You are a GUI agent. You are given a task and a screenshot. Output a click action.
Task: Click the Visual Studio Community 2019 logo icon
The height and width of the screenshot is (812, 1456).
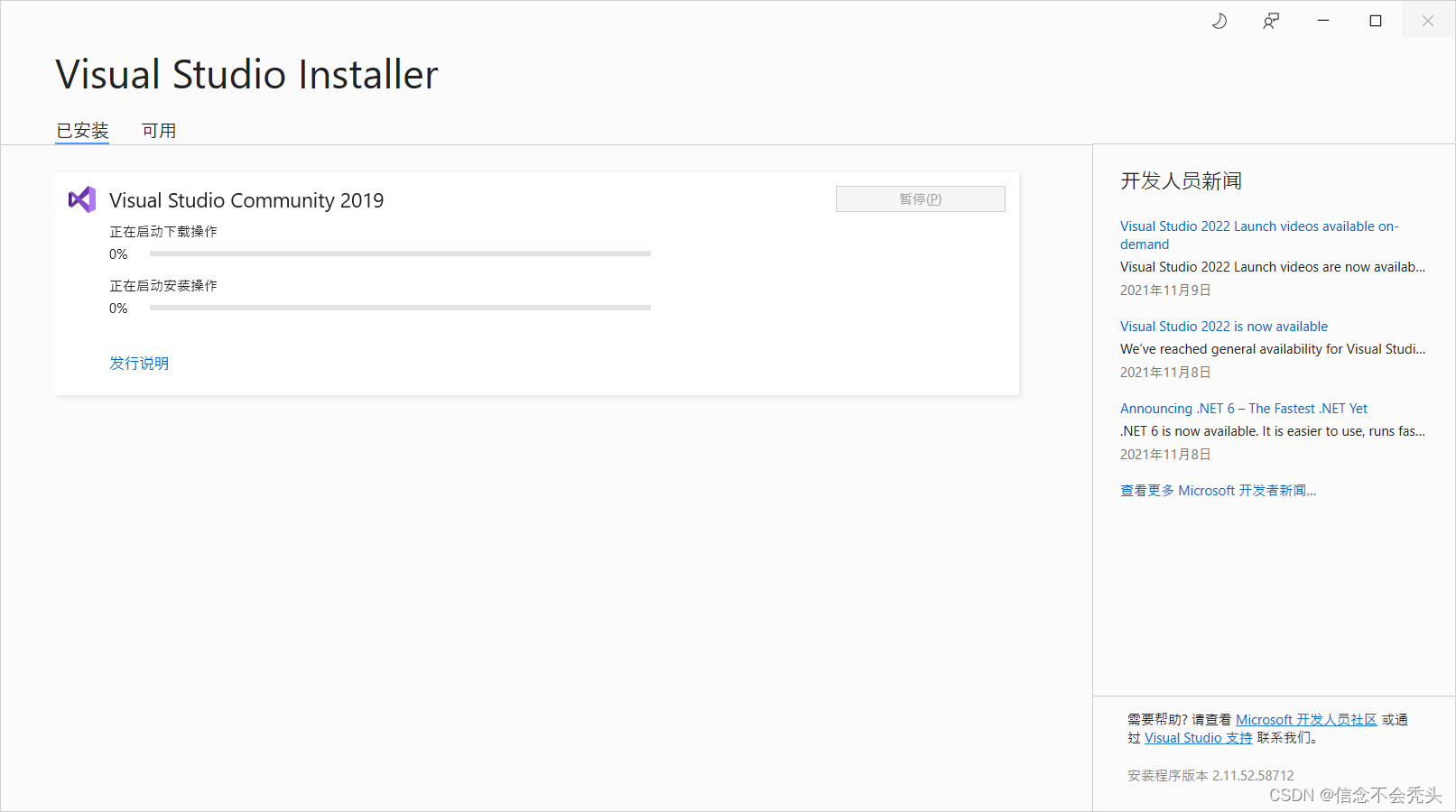click(82, 199)
